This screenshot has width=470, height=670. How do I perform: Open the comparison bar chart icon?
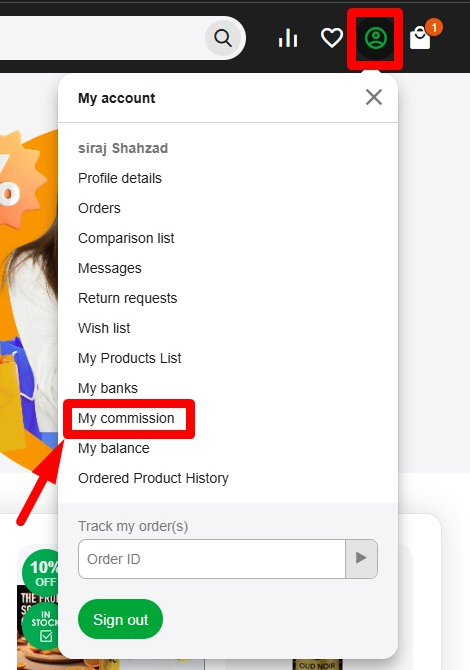click(288, 38)
